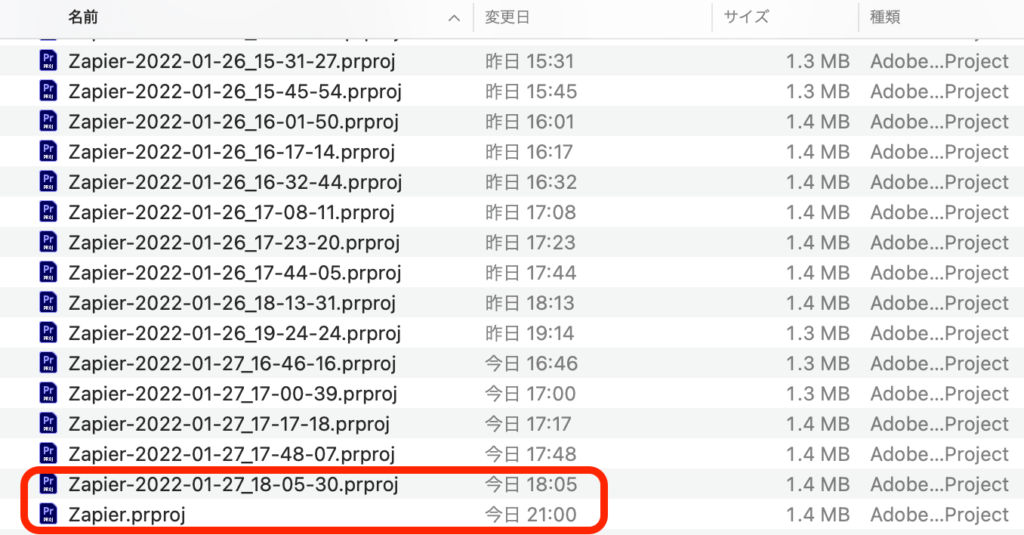Click the Pr icon of Zapier-2022-01-27_17-17-18.prproj
The height and width of the screenshot is (535, 1024).
point(48,423)
